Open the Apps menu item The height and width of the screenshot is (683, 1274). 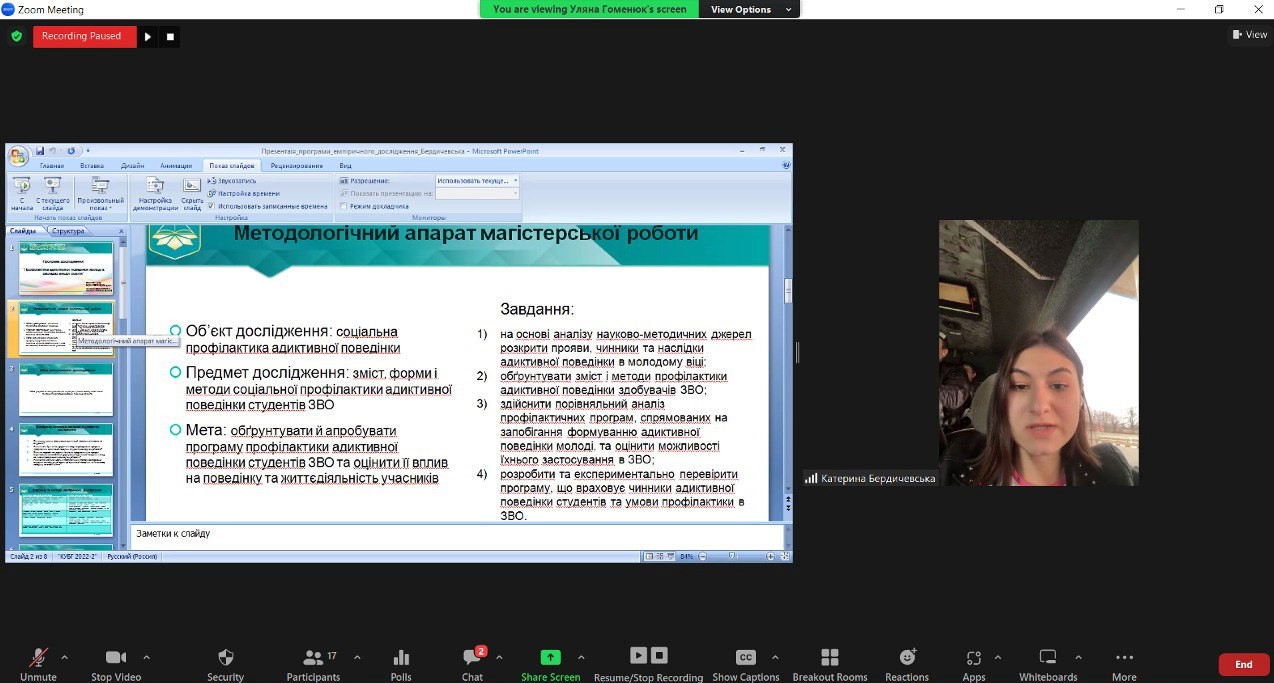coord(974,657)
